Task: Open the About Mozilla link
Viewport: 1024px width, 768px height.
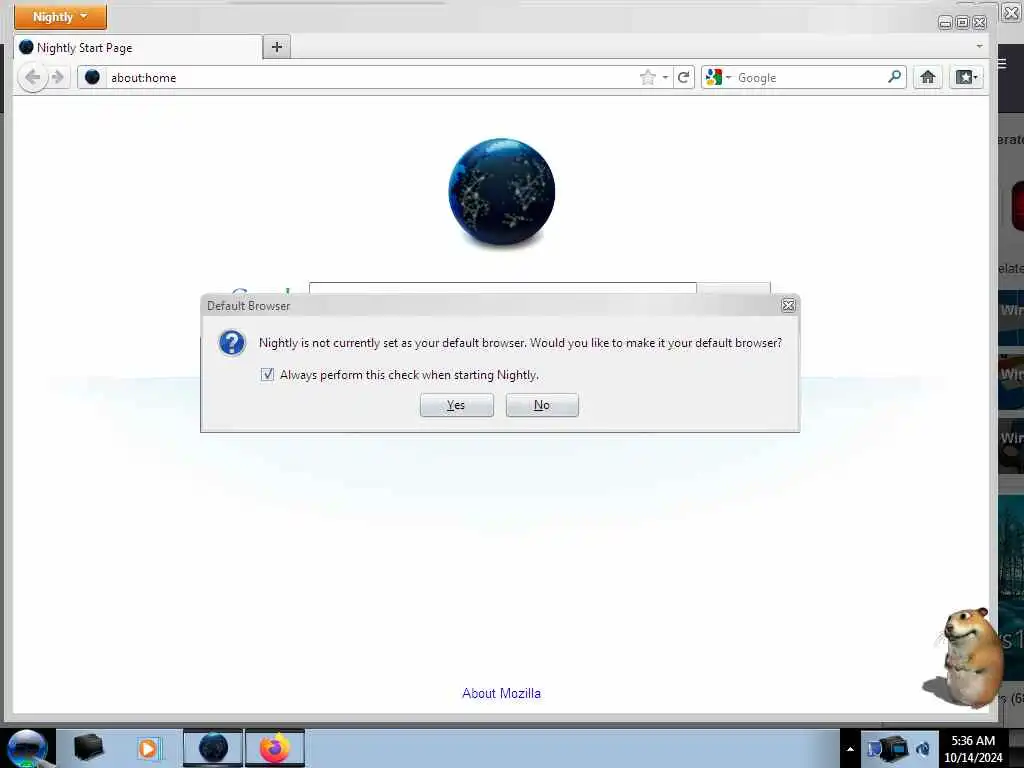Action: 502,693
